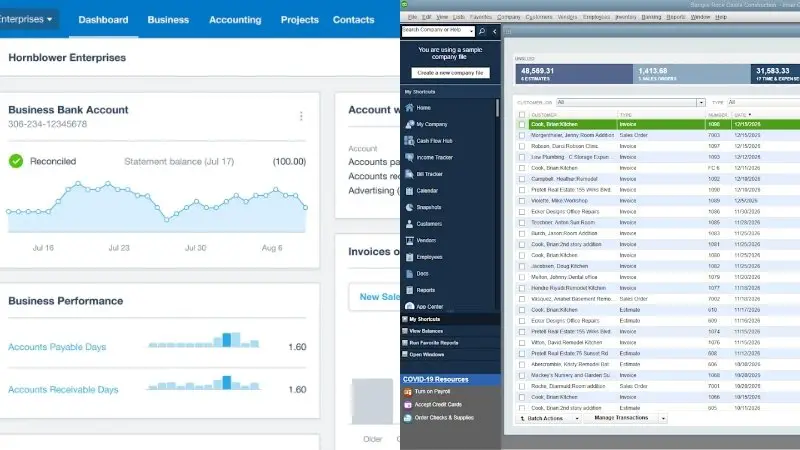Open the Vendors menu in menu bar
The width and height of the screenshot is (800, 450).
point(566,17)
